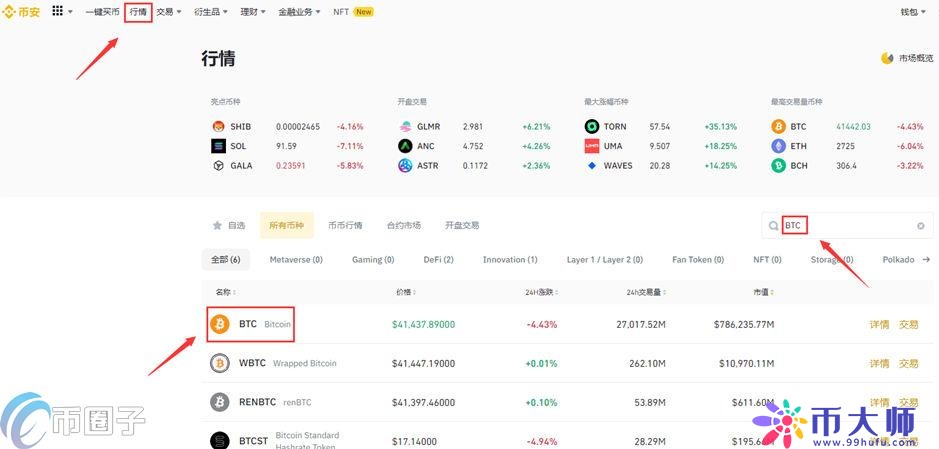The image size is (939, 449).
Task: Switch to the 合约市场 tab
Action: (403, 226)
